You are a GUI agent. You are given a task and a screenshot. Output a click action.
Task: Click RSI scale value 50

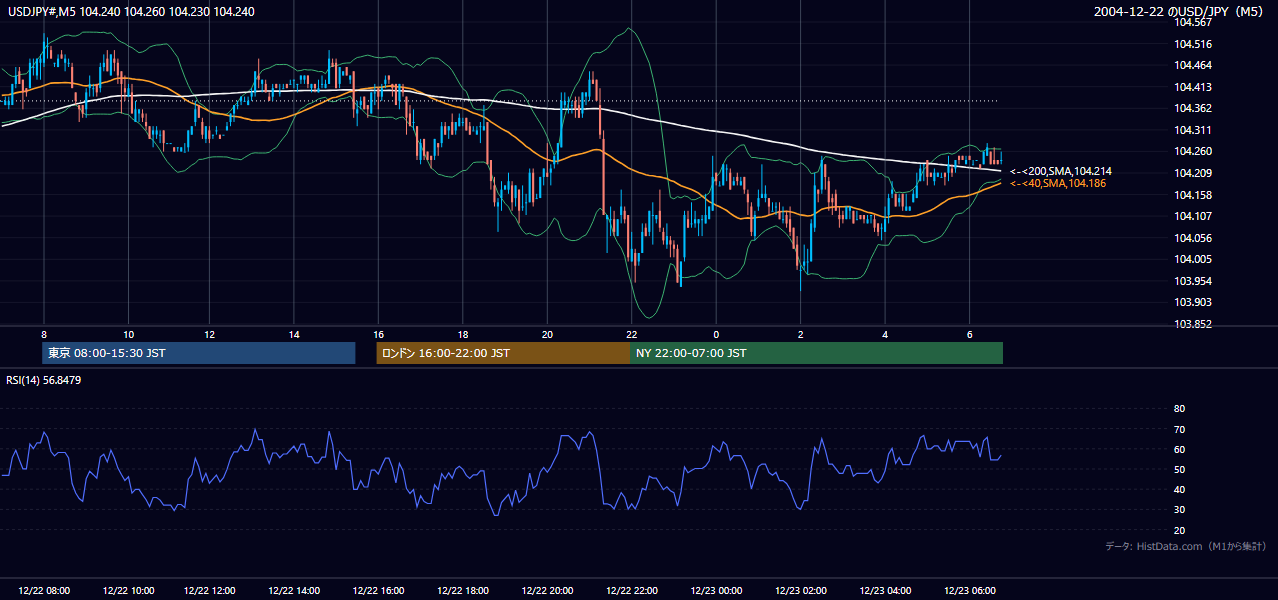point(1179,469)
